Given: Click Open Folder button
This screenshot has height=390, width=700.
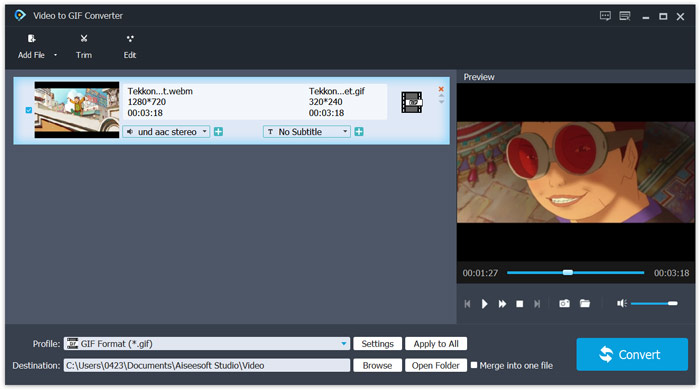Looking at the screenshot, I should point(436,365).
